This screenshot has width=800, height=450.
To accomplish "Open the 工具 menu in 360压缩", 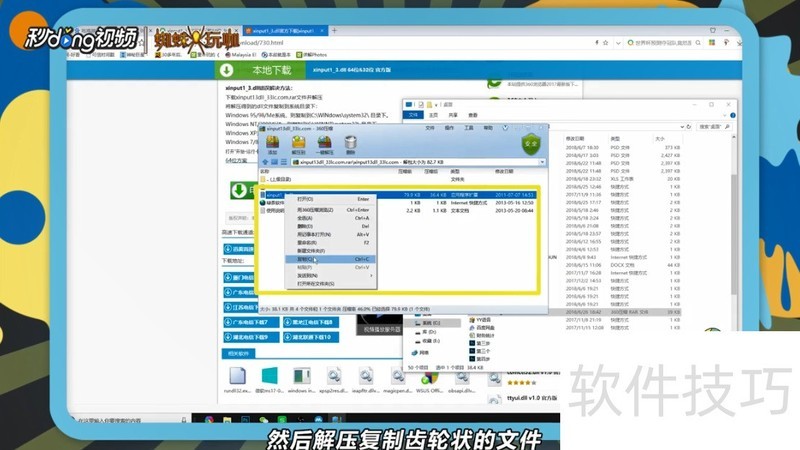I will [x=469, y=128].
